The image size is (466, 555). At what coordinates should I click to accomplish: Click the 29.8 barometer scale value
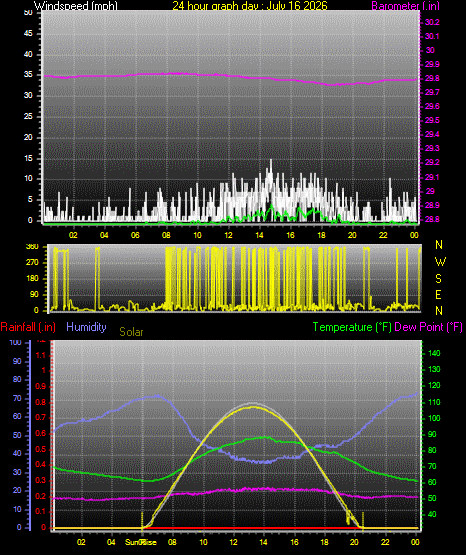point(432,78)
